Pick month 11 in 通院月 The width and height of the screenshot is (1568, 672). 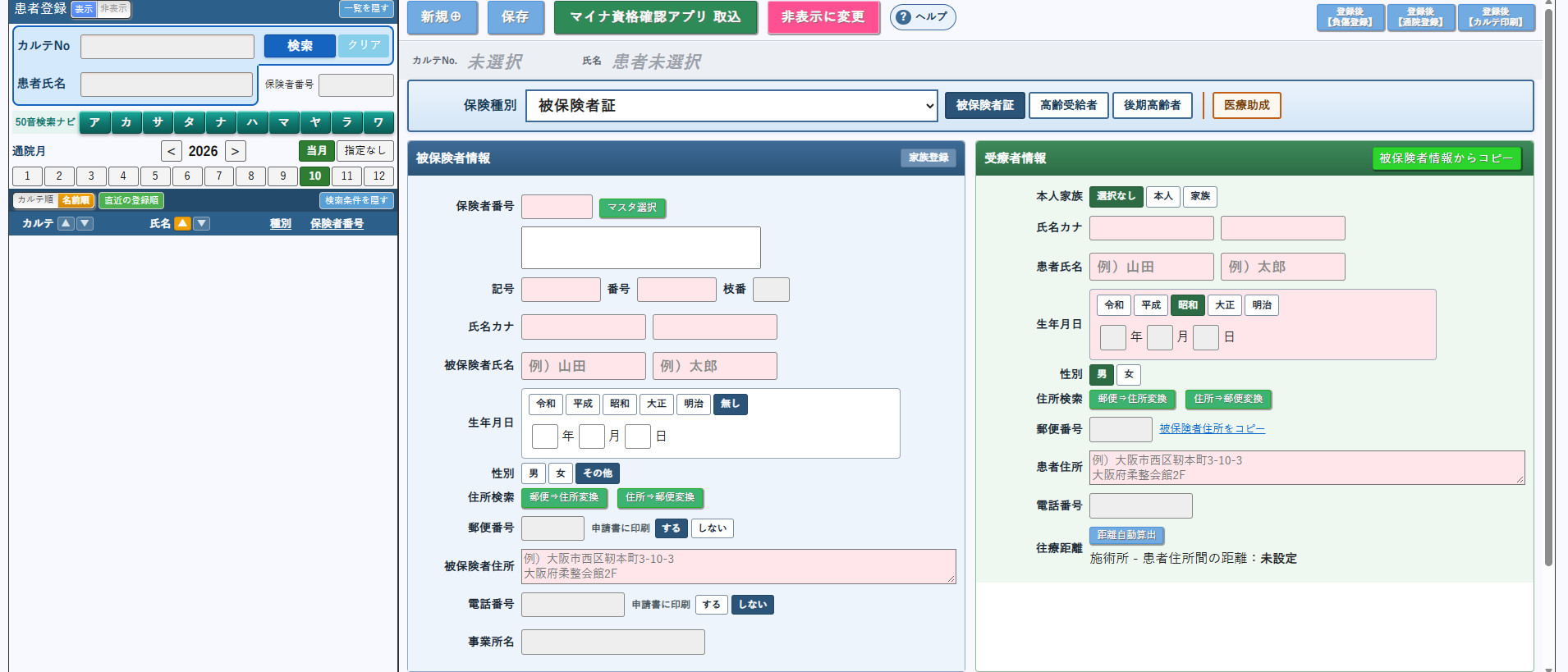point(347,176)
